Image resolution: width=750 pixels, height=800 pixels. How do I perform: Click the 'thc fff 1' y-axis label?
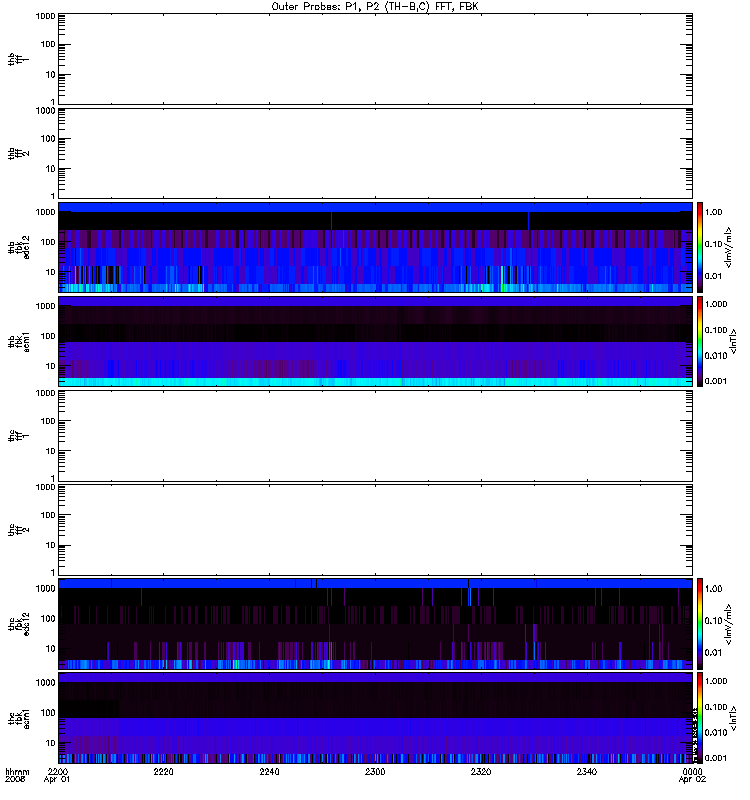click(x=18, y=436)
